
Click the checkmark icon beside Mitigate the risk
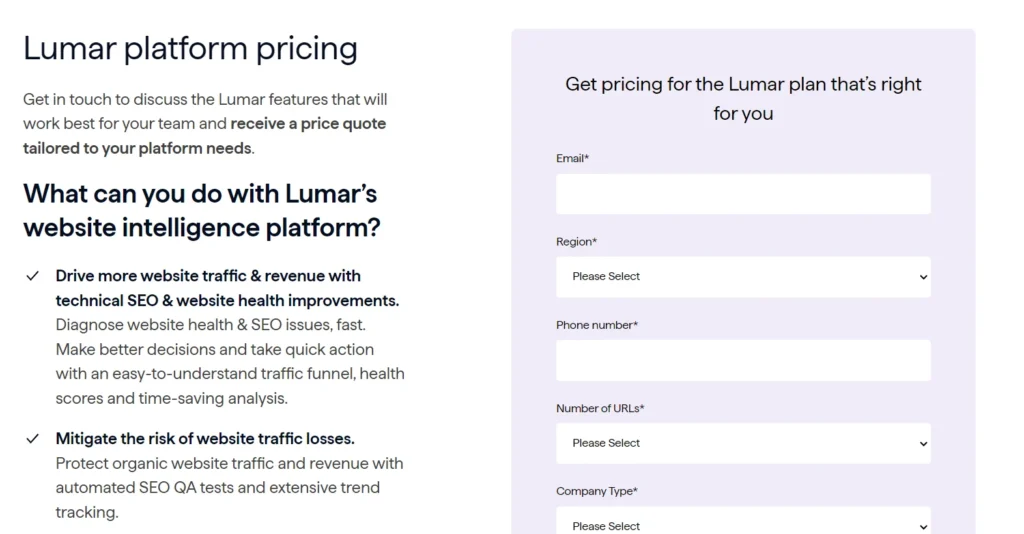(33, 439)
